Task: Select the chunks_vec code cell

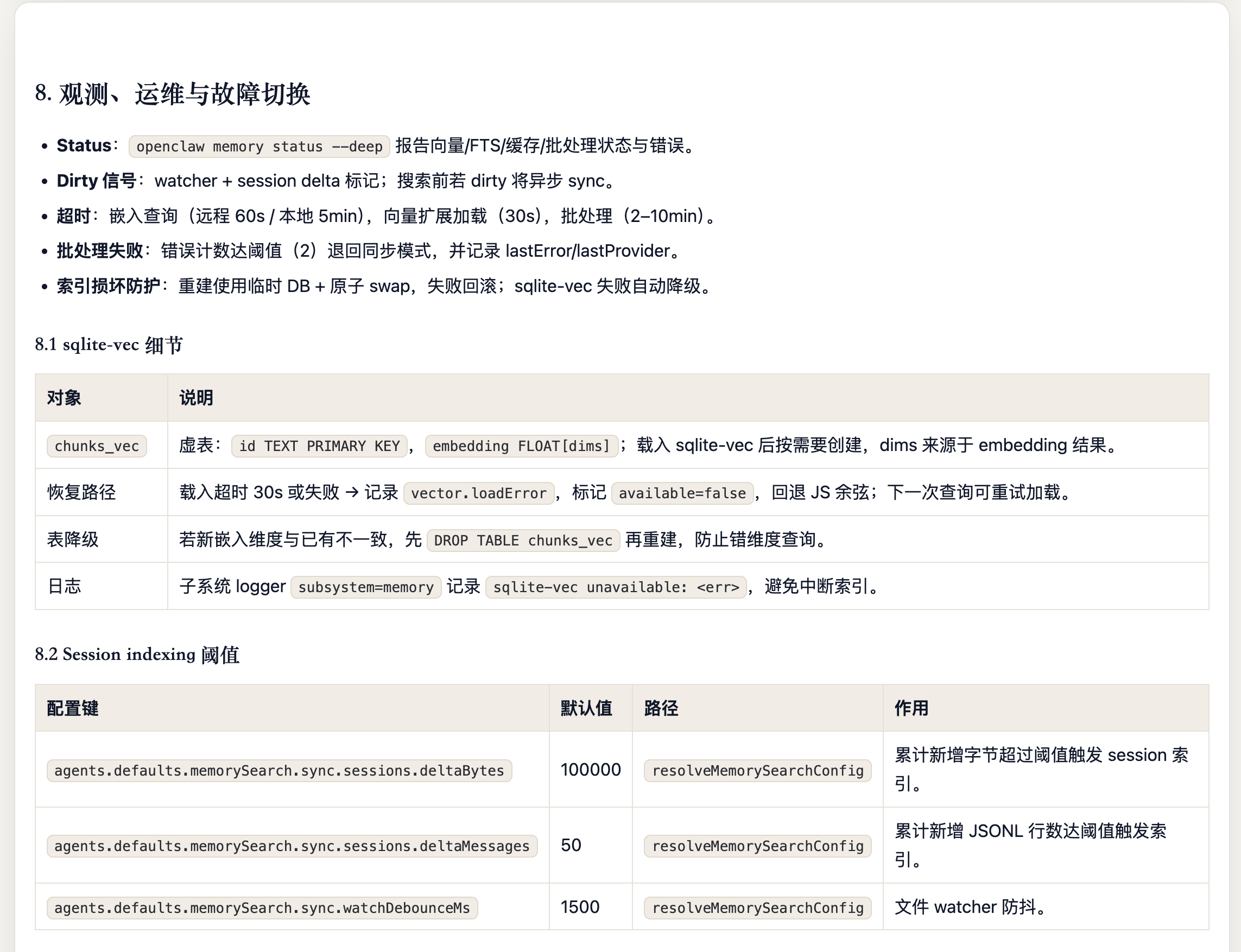Action: (x=96, y=446)
